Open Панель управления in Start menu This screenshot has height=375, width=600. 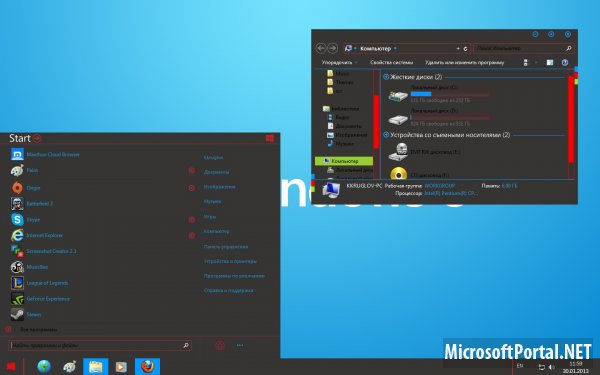226,247
